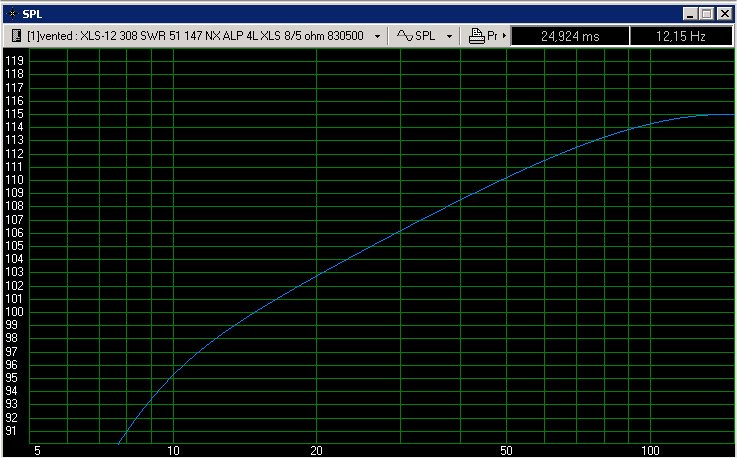737x458 pixels.
Task: Click the 100 Hz frequency axis label
Action: 651,450
